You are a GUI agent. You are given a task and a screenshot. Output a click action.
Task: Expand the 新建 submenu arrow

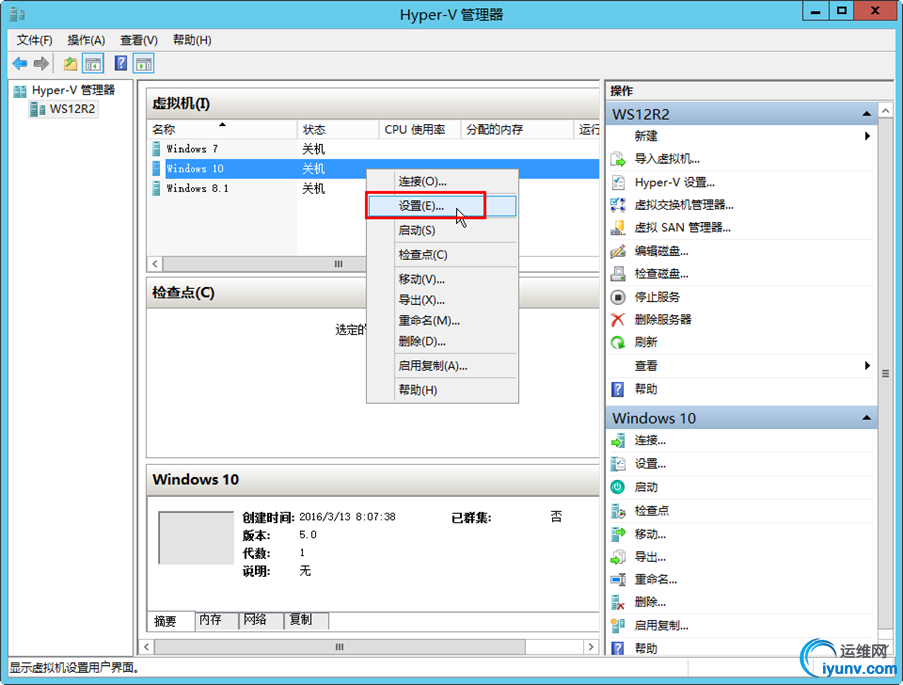[x=867, y=136]
